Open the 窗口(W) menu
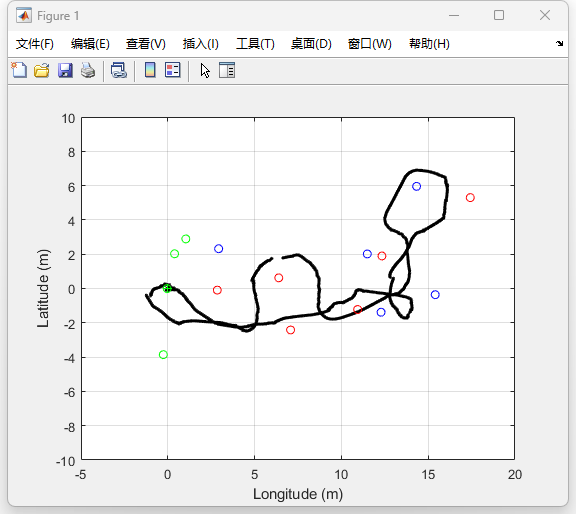 [370, 44]
